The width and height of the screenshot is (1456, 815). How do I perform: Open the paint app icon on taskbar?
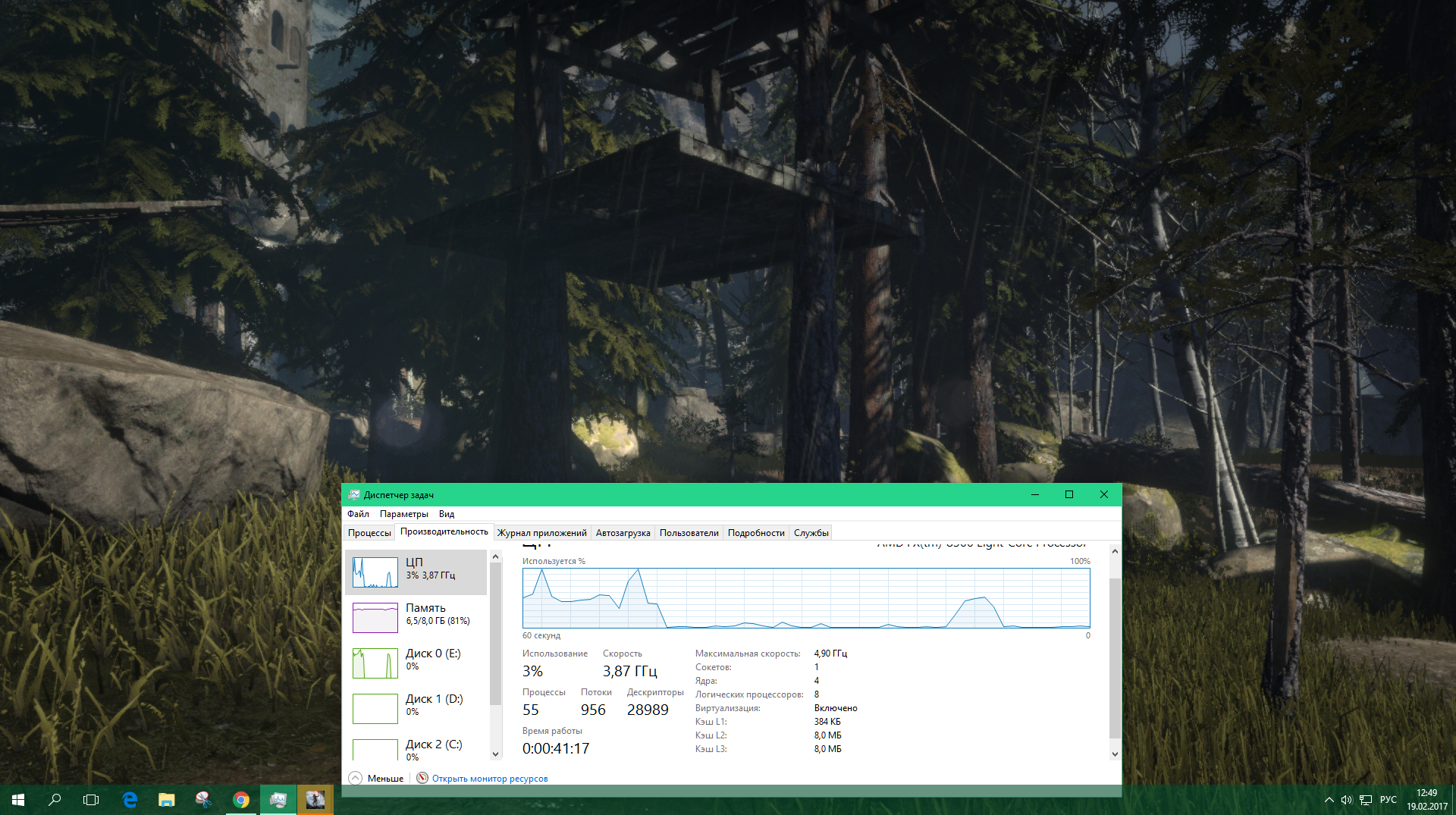point(203,800)
